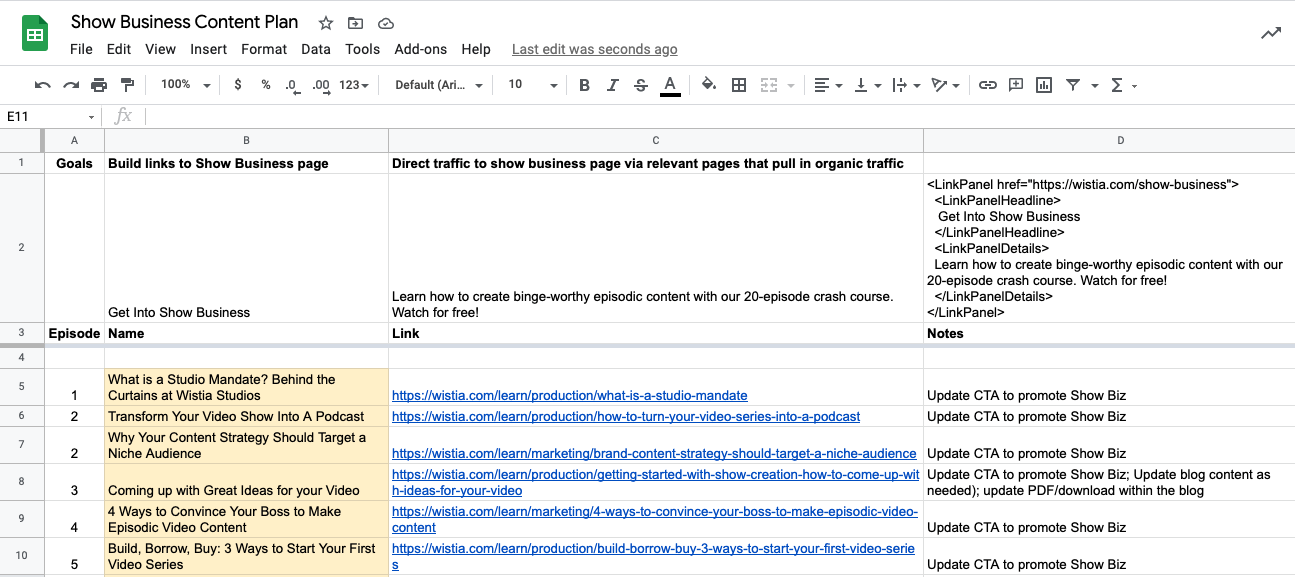
Task: Open the Edit menu
Action: [119, 49]
